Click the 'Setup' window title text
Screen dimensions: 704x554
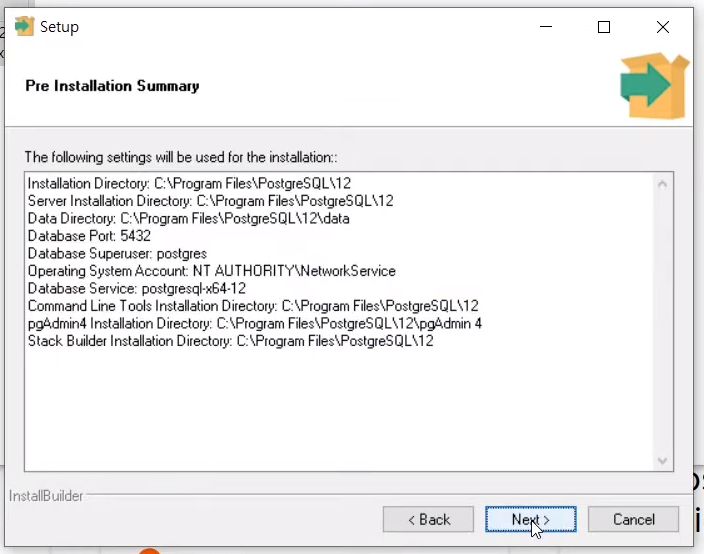(x=59, y=27)
